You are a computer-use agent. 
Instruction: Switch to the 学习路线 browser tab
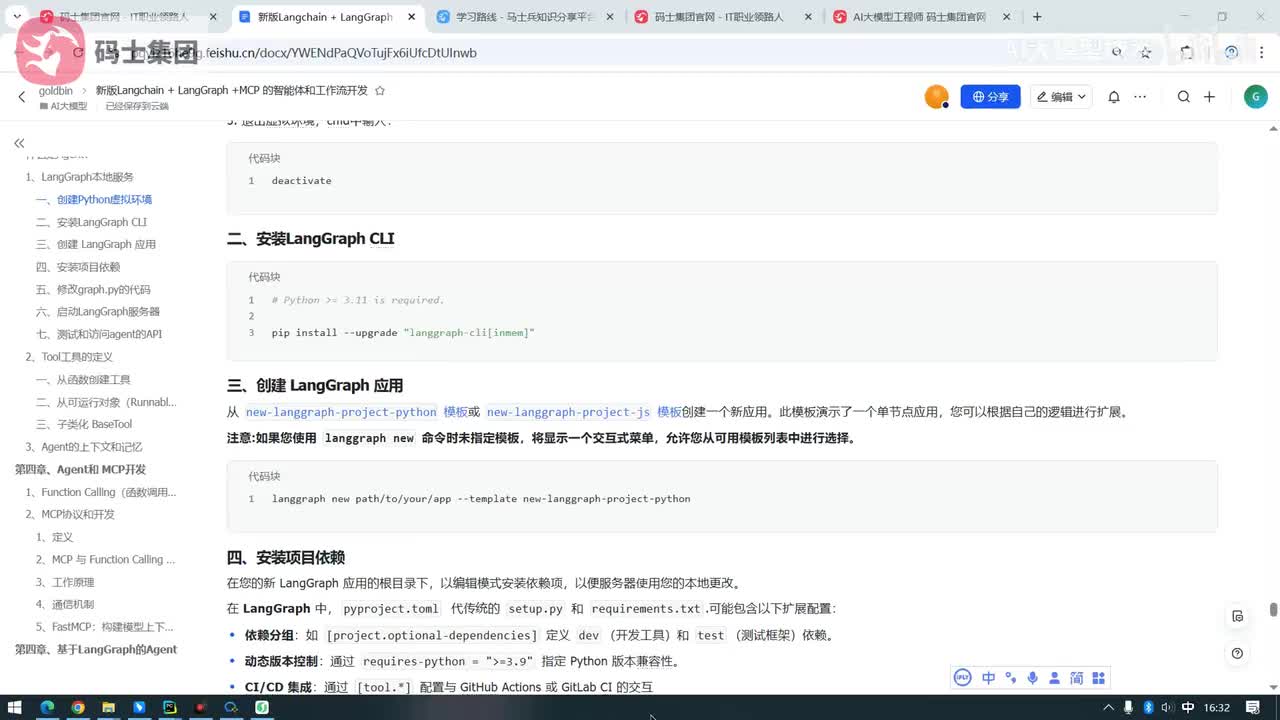point(525,17)
